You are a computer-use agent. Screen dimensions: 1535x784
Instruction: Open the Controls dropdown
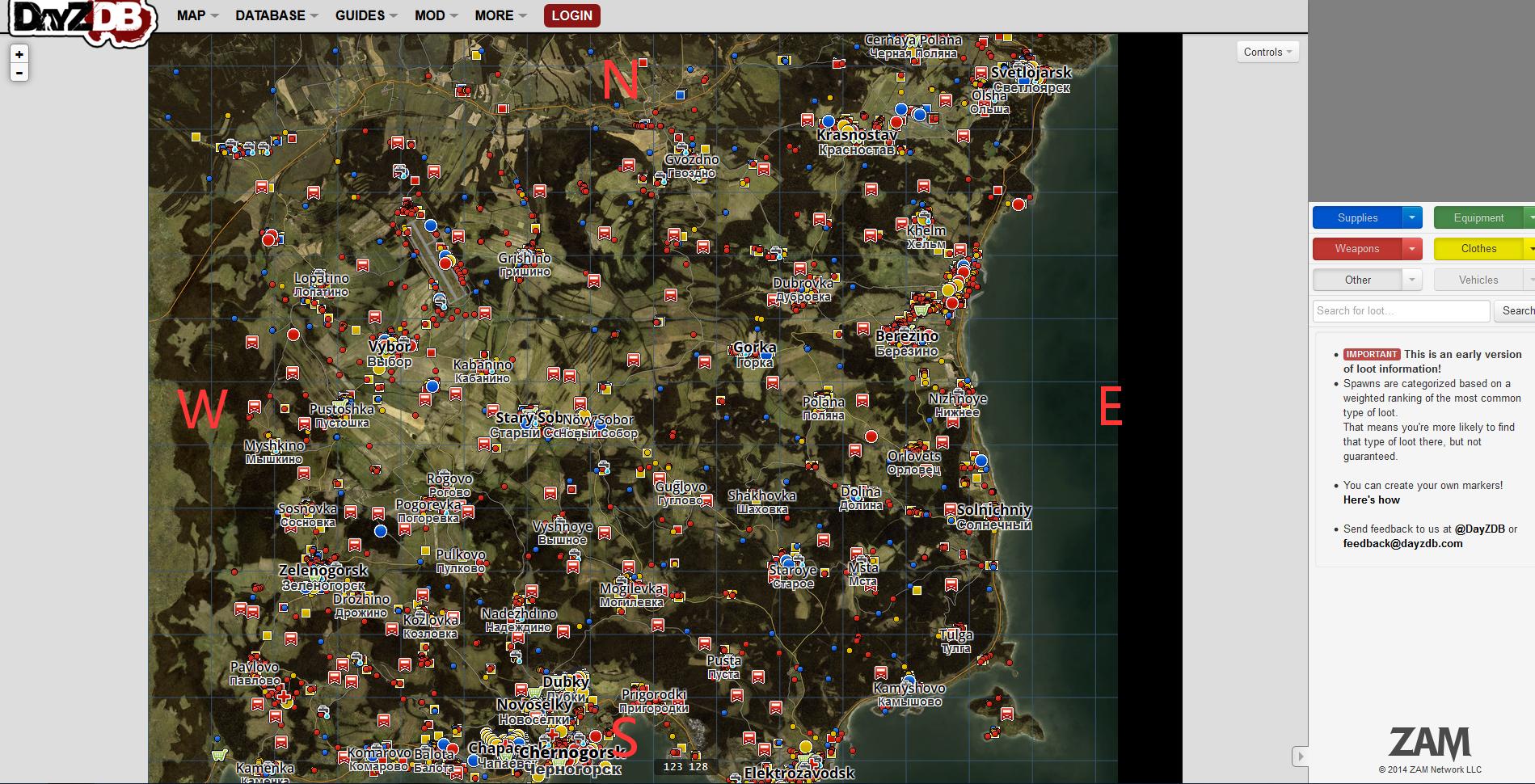[x=1267, y=52]
